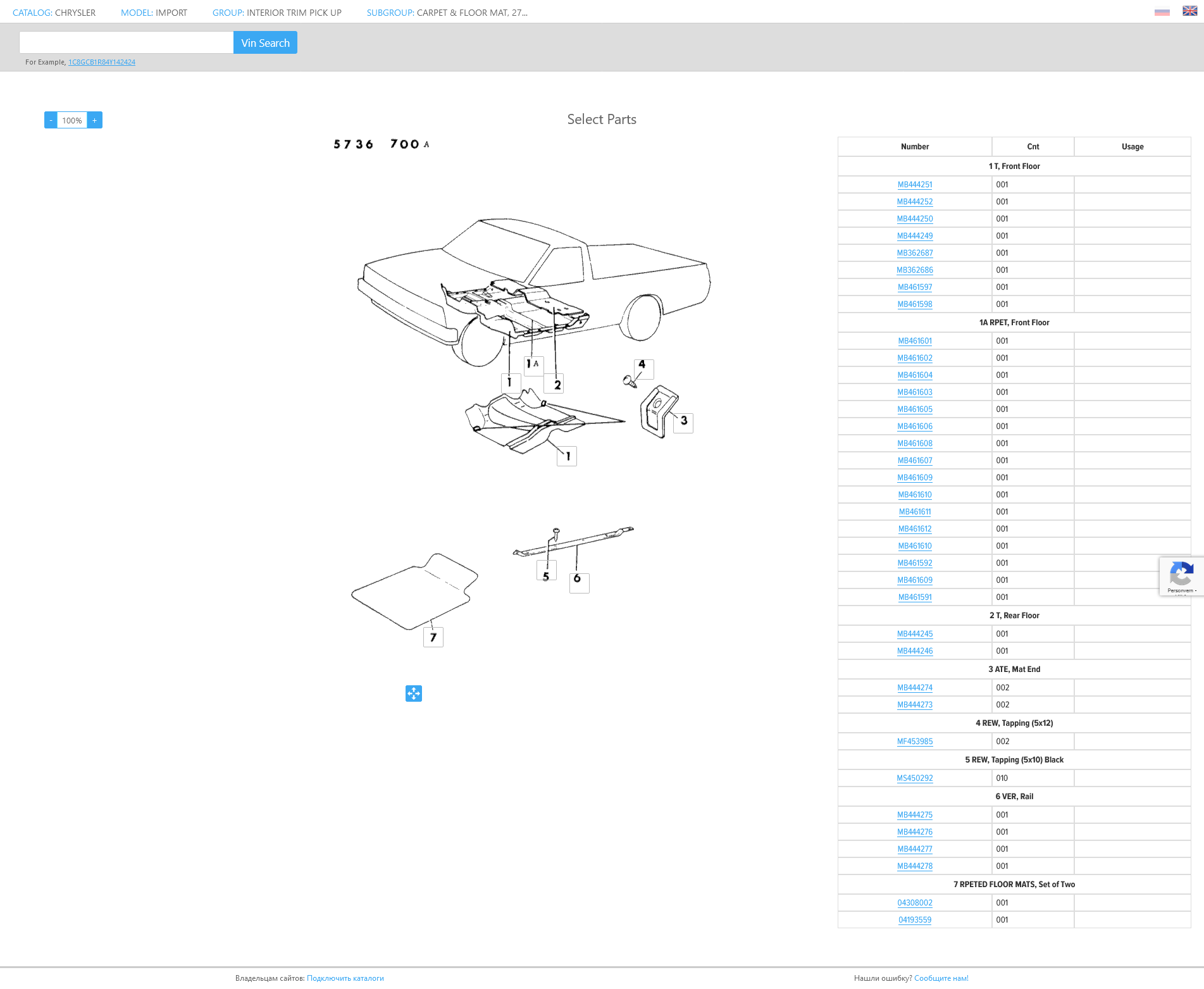Image resolution: width=1204 pixels, height=989 pixels.
Task: Open the CATALOG: CHRYSLER breadcrumb
Action: [54, 13]
